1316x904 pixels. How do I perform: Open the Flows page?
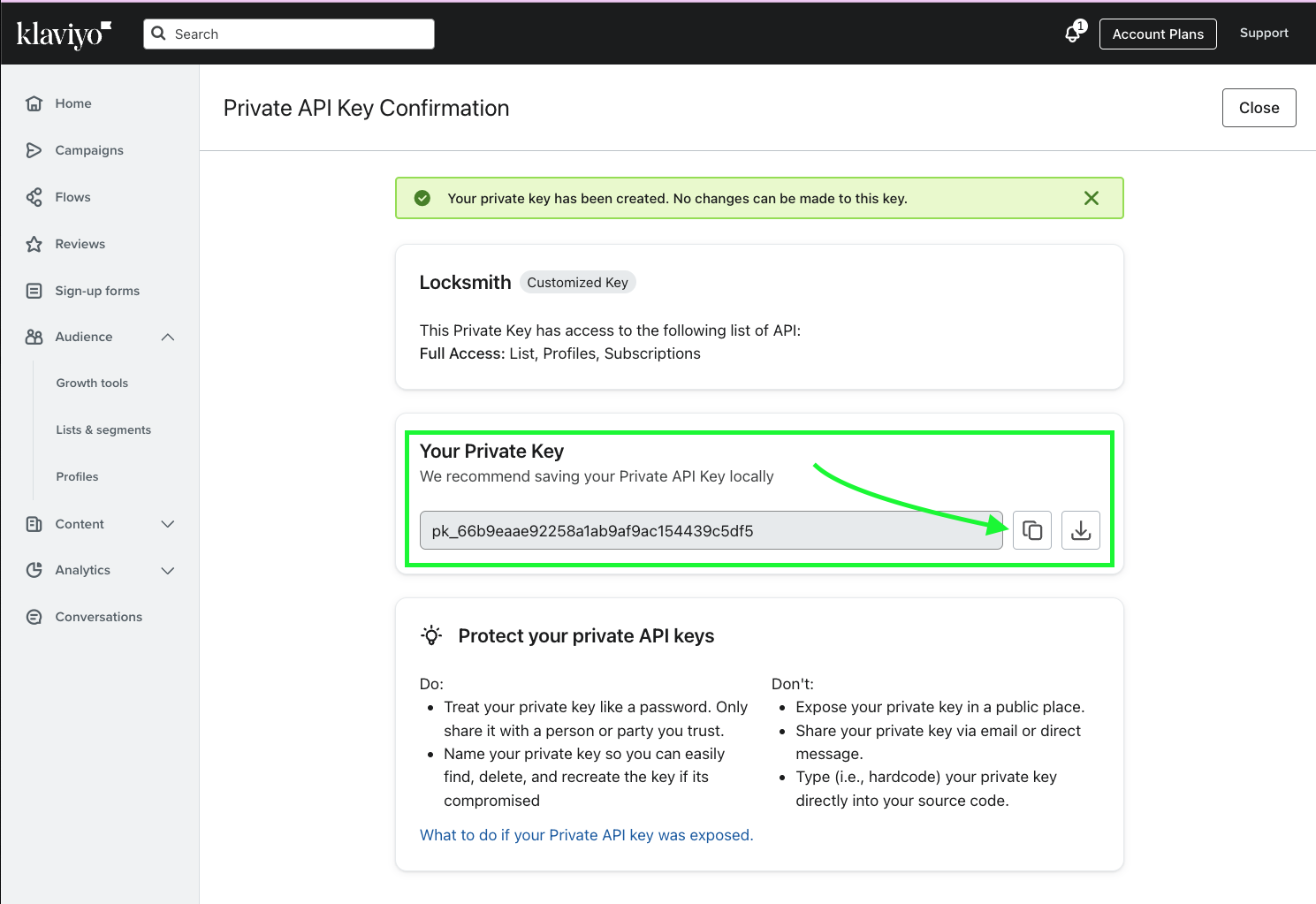(73, 197)
